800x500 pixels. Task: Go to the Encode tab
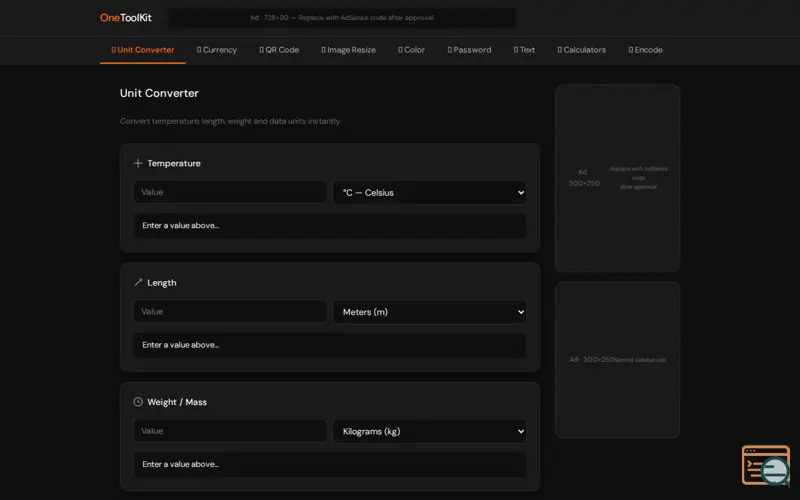coord(645,50)
